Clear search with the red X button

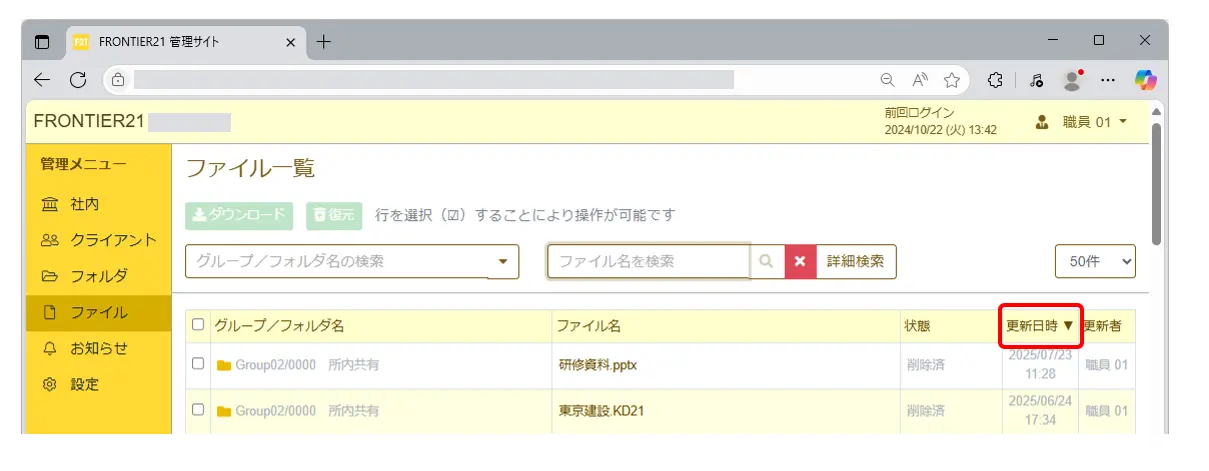pos(800,261)
